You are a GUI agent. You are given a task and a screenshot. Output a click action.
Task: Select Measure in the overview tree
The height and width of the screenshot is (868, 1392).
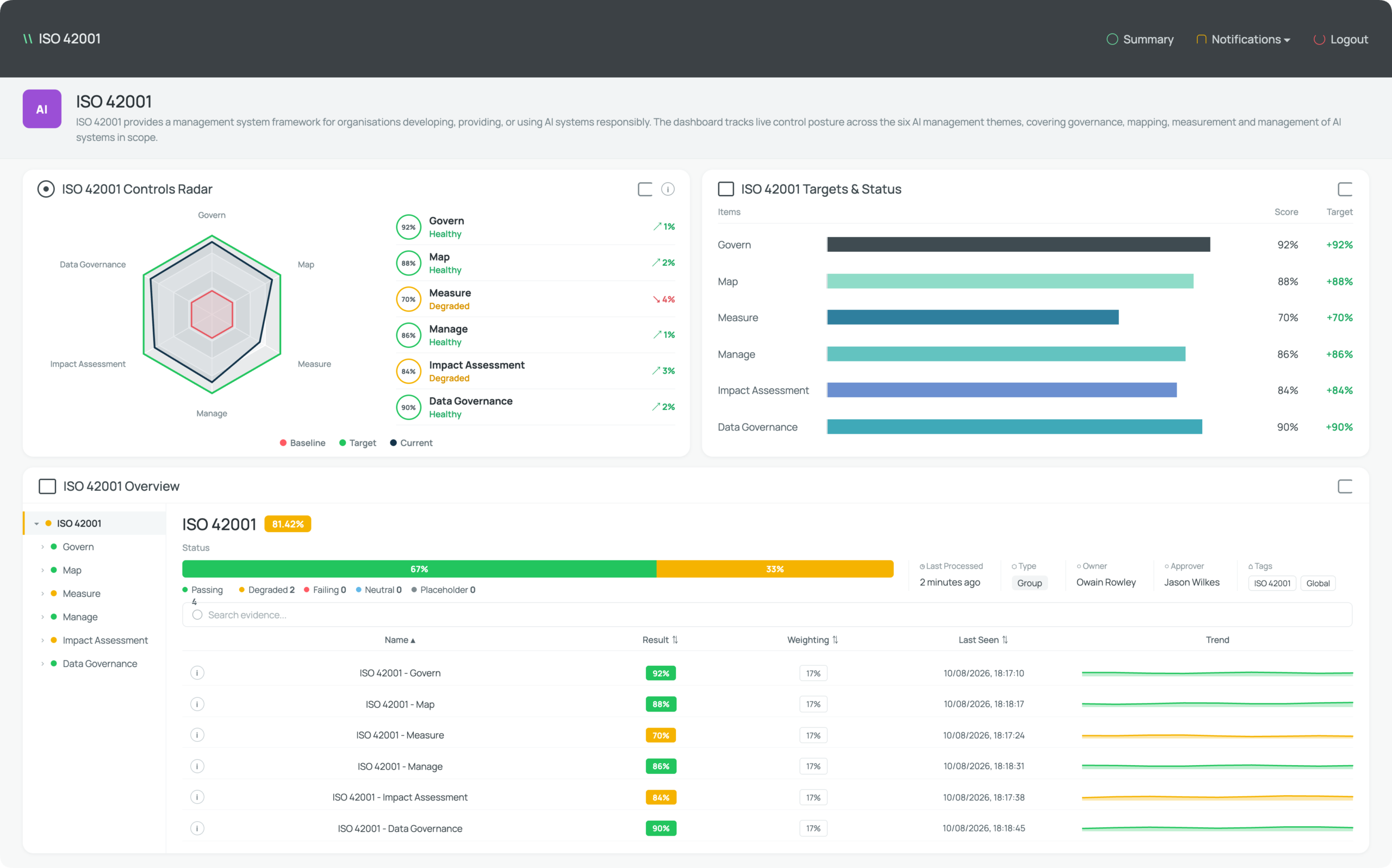click(x=82, y=594)
